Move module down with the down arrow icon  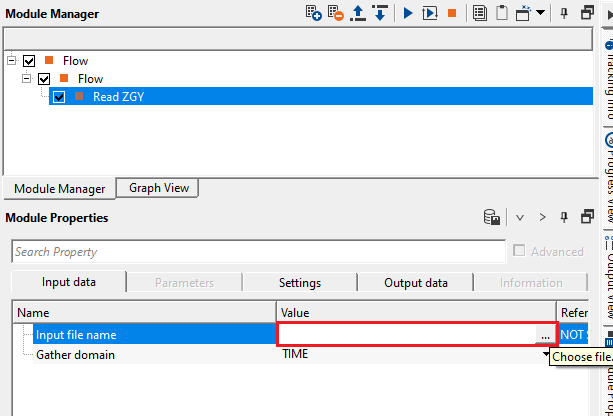(x=379, y=13)
